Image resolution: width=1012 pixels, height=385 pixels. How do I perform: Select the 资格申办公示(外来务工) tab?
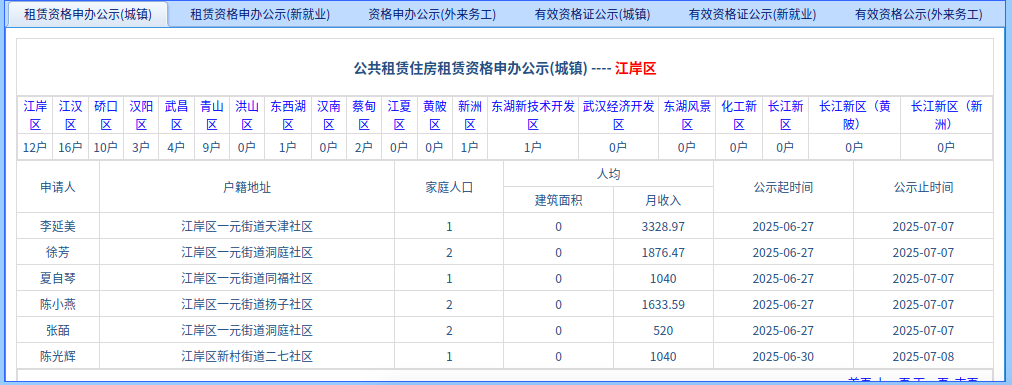click(432, 15)
